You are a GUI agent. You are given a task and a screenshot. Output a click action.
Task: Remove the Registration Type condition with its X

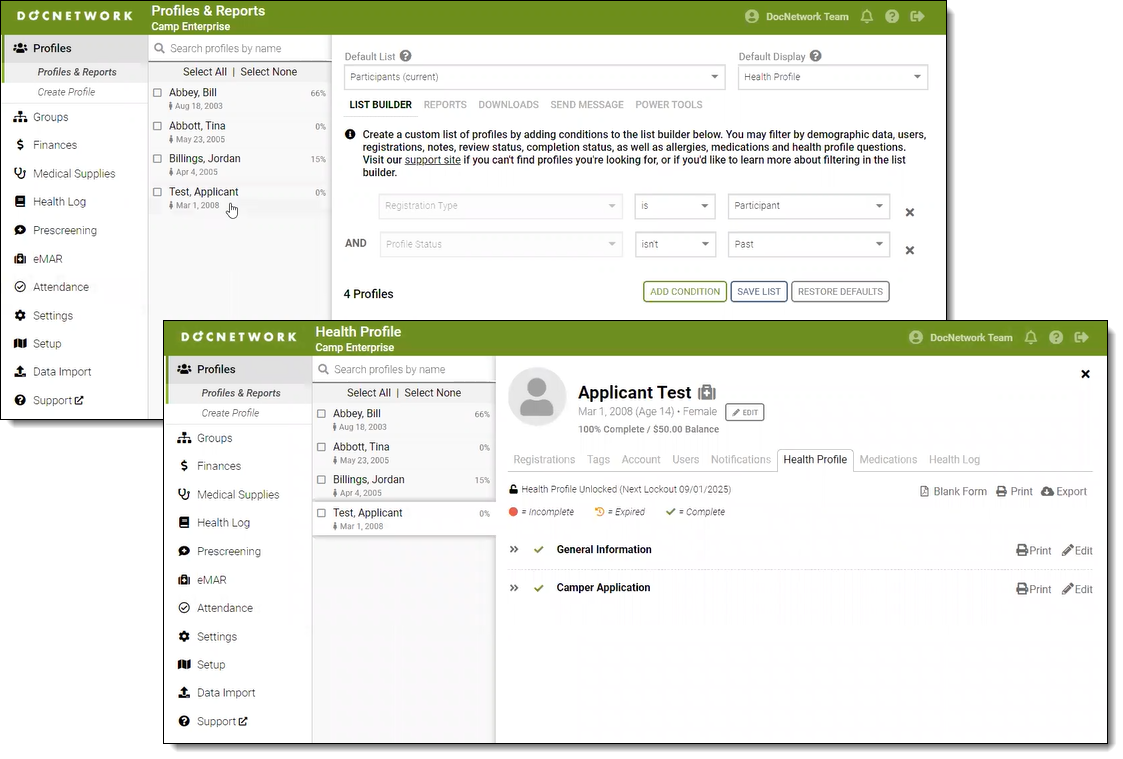click(909, 212)
